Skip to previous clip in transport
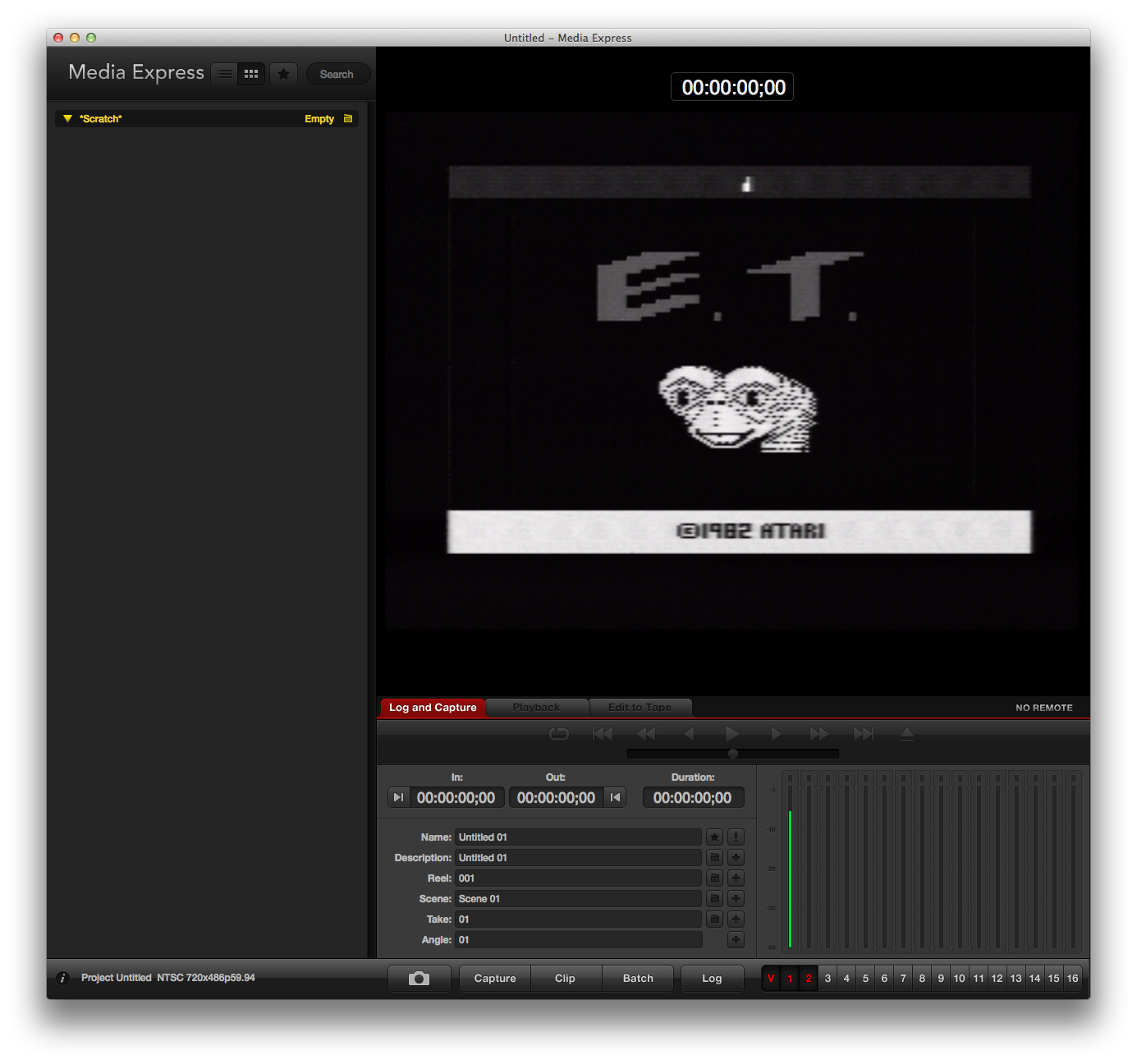1137x1064 pixels. pos(603,734)
